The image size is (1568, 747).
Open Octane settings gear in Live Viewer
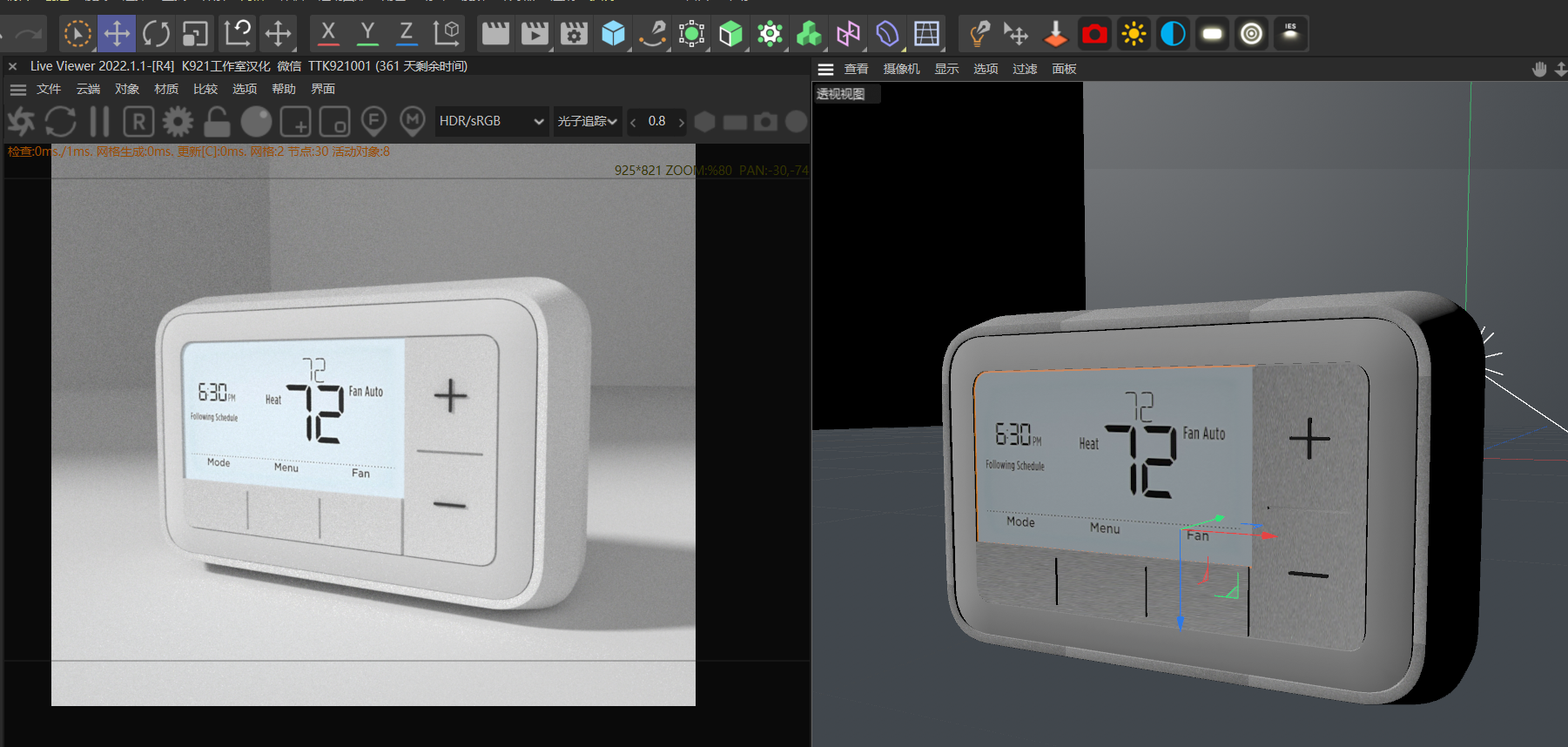pos(178,122)
